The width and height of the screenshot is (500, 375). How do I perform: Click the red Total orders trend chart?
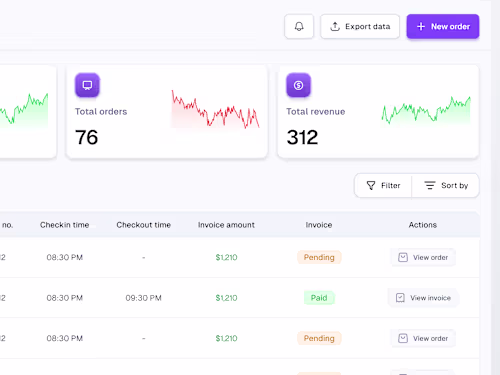pos(215,109)
